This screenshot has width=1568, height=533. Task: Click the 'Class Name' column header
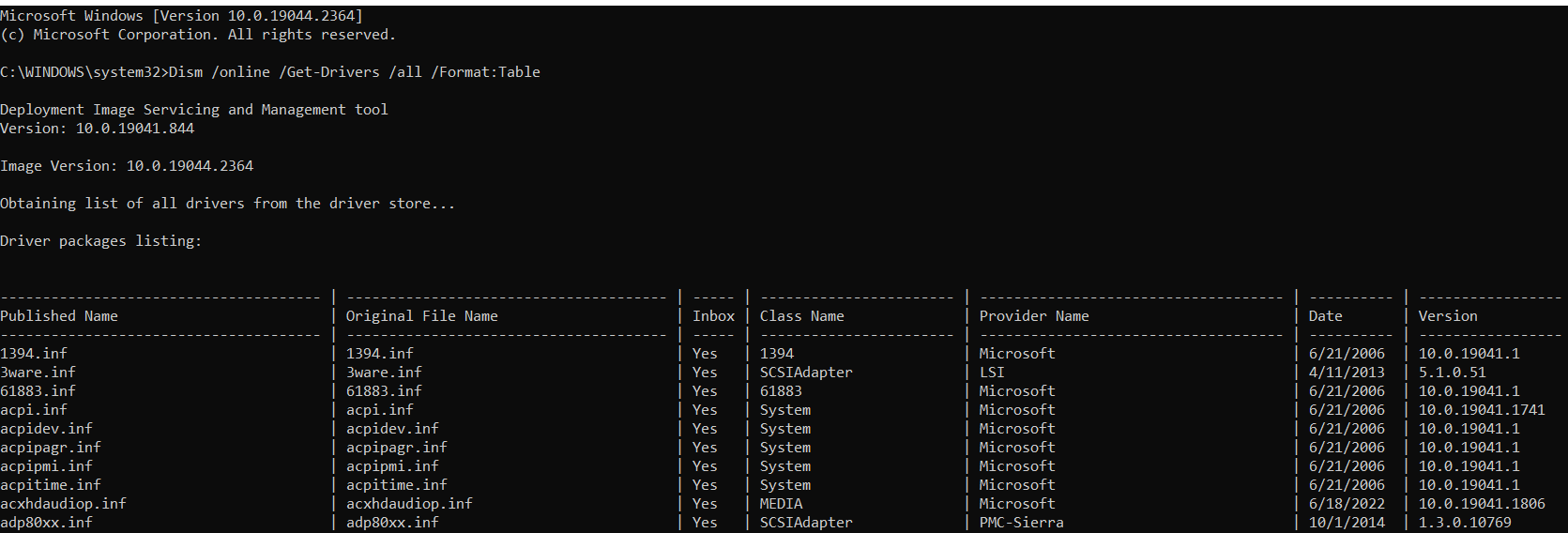pos(801,316)
